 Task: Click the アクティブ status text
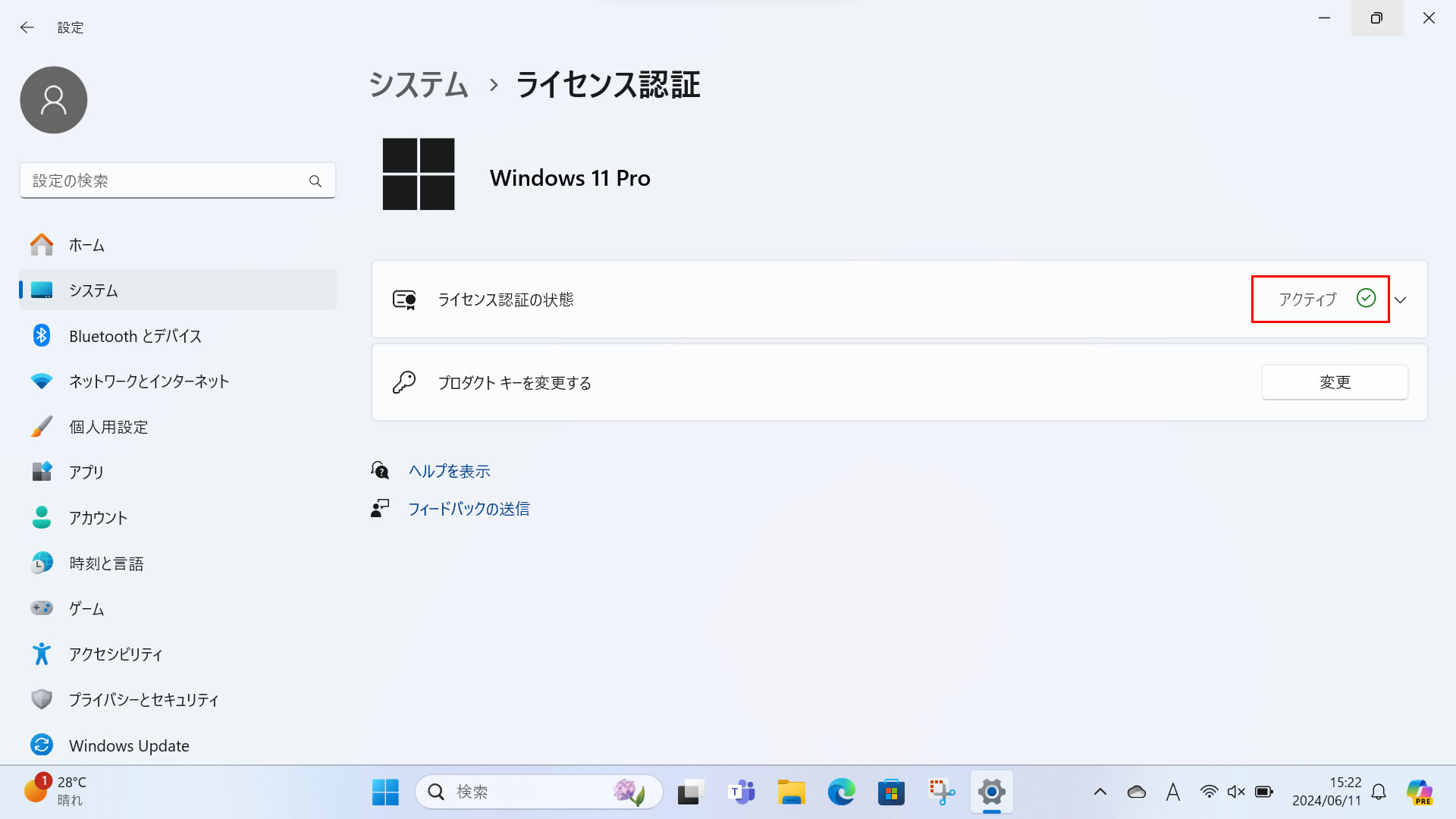[1307, 300]
